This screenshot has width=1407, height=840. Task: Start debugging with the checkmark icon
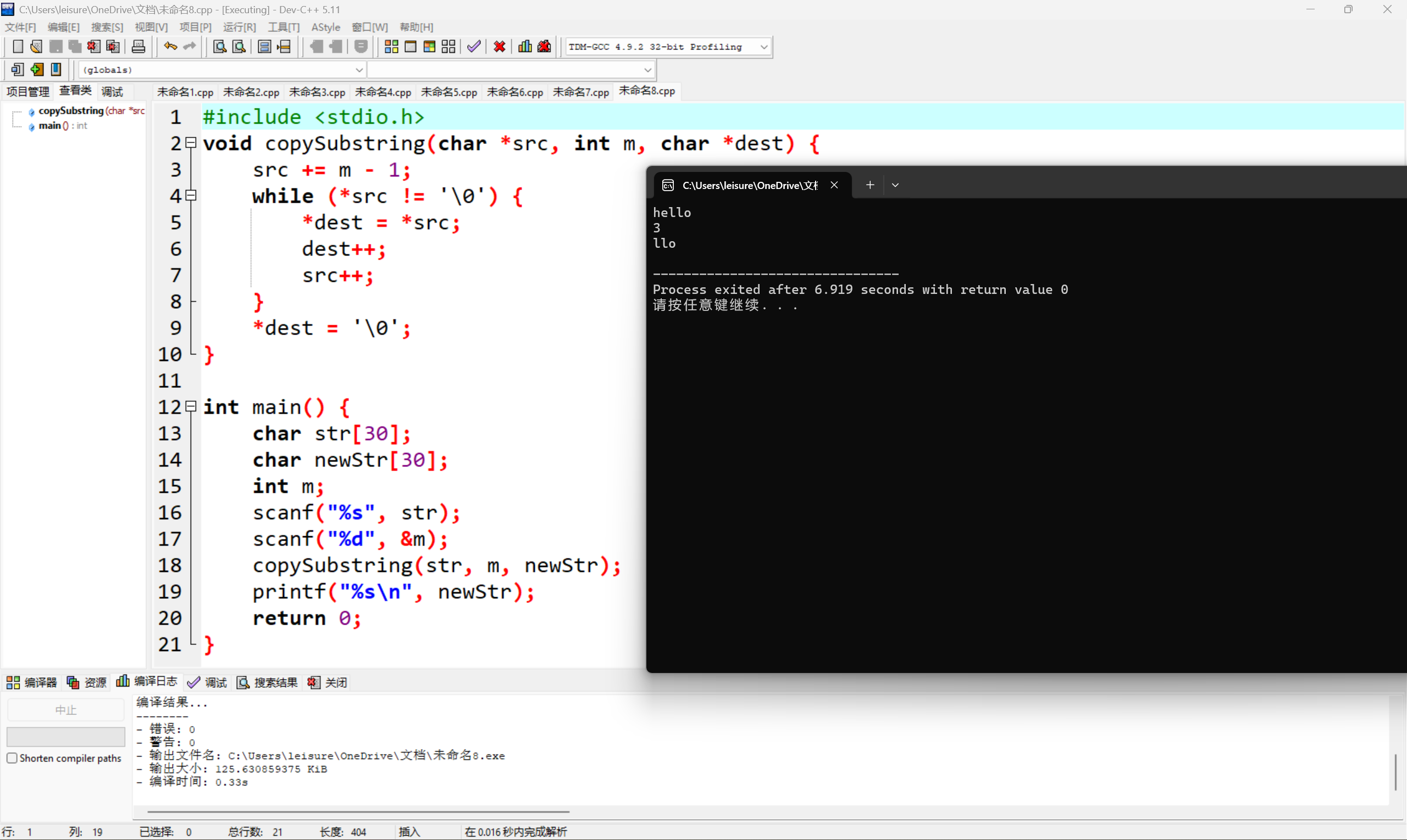(x=473, y=46)
